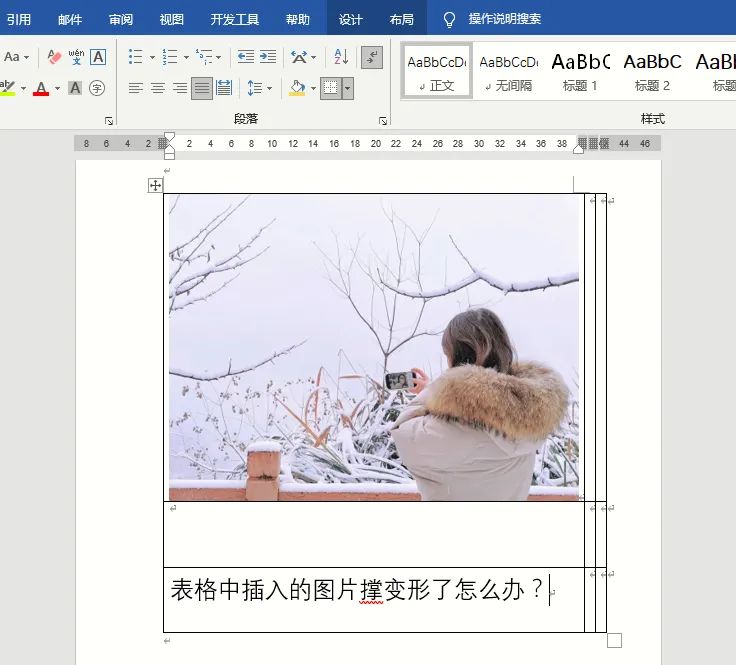The image size is (736, 665).
Task: Click the empty middle table row
Action: point(374,534)
